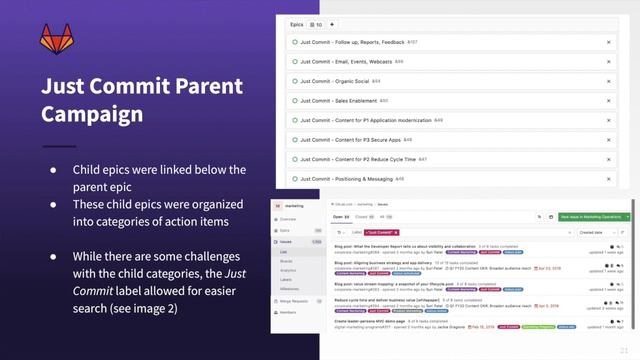The height and width of the screenshot is (360, 640).
Task: Open the Developer Report visibility blog post issue
Action: [x=405, y=247]
